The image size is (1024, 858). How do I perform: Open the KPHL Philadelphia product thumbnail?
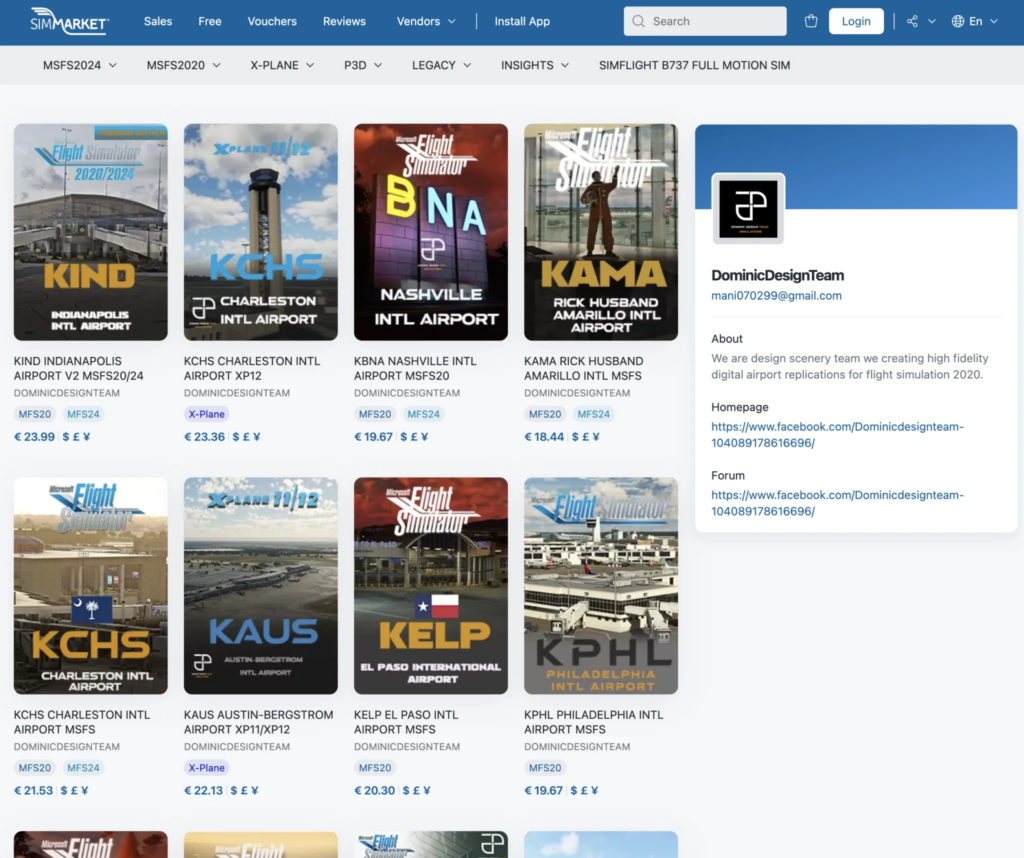601,586
